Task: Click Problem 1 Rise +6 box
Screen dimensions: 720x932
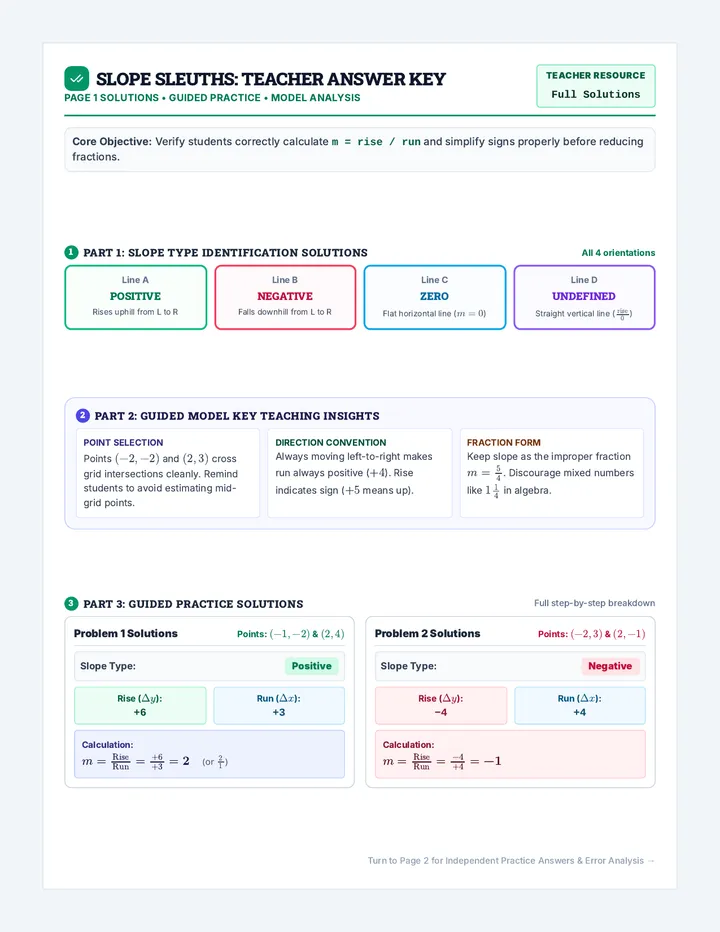Action: (140, 706)
